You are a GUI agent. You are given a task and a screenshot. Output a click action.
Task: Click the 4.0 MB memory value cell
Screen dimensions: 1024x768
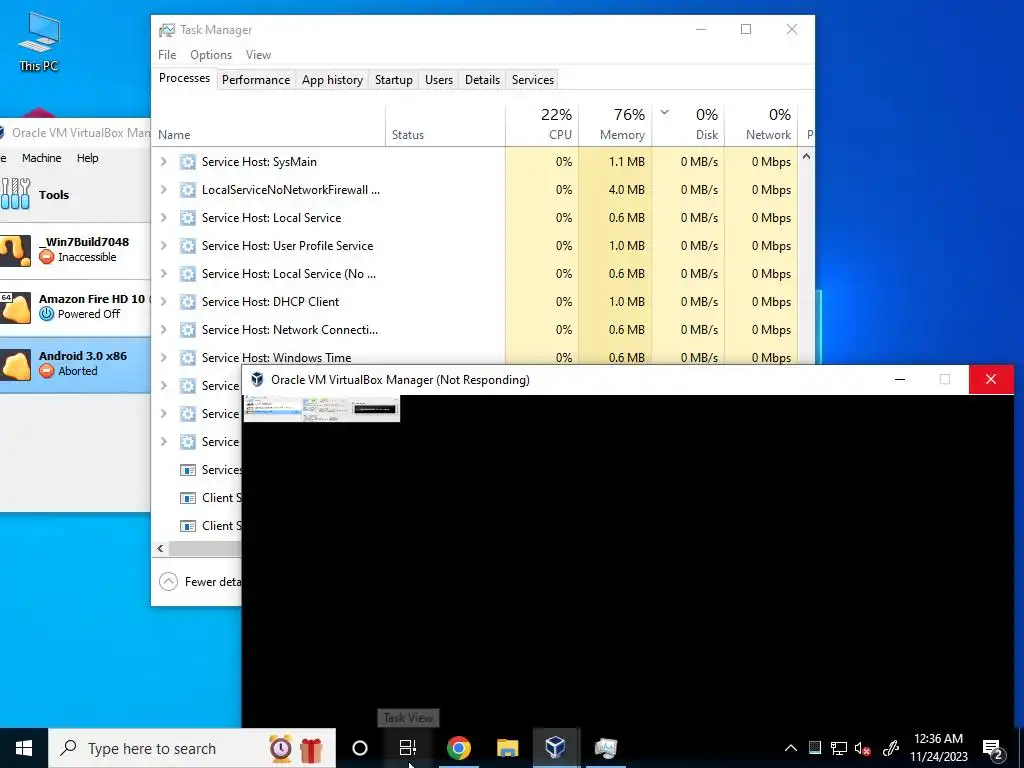point(615,190)
